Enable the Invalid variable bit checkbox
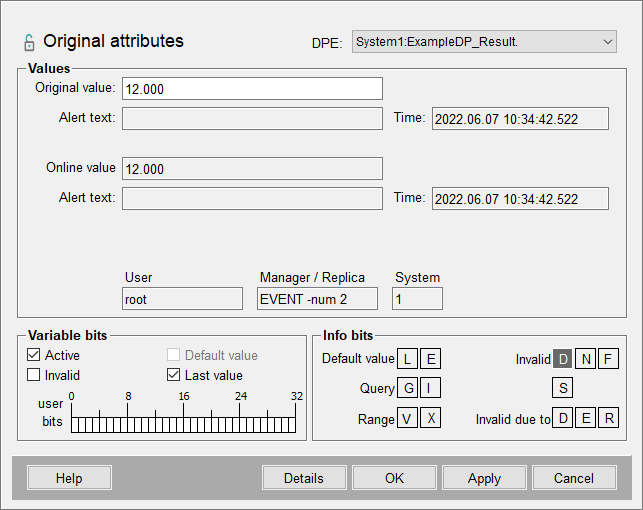Viewport: 643px width, 510px height. (34, 375)
